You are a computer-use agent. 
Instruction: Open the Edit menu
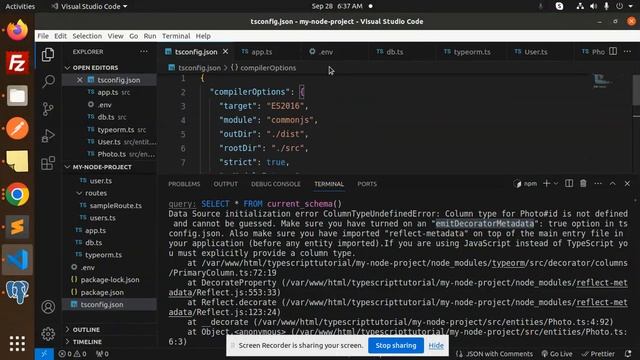click(60, 36)
